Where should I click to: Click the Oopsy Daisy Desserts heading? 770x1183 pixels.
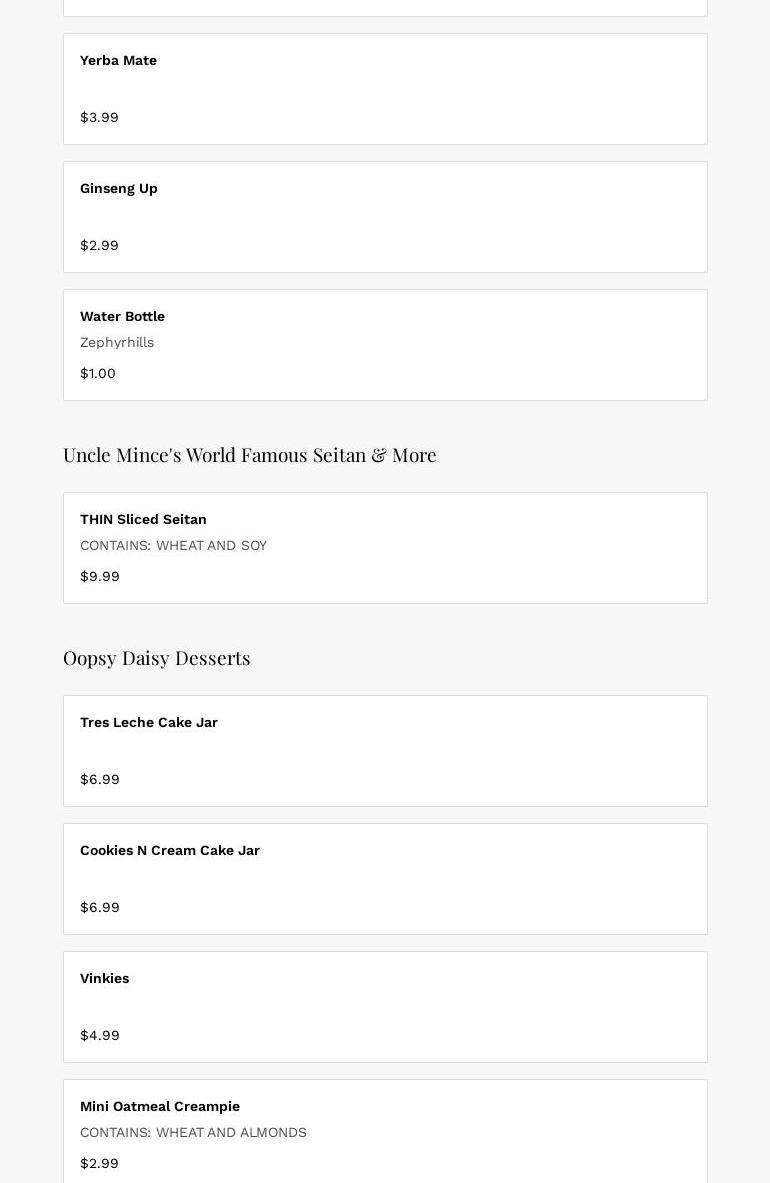157,658
